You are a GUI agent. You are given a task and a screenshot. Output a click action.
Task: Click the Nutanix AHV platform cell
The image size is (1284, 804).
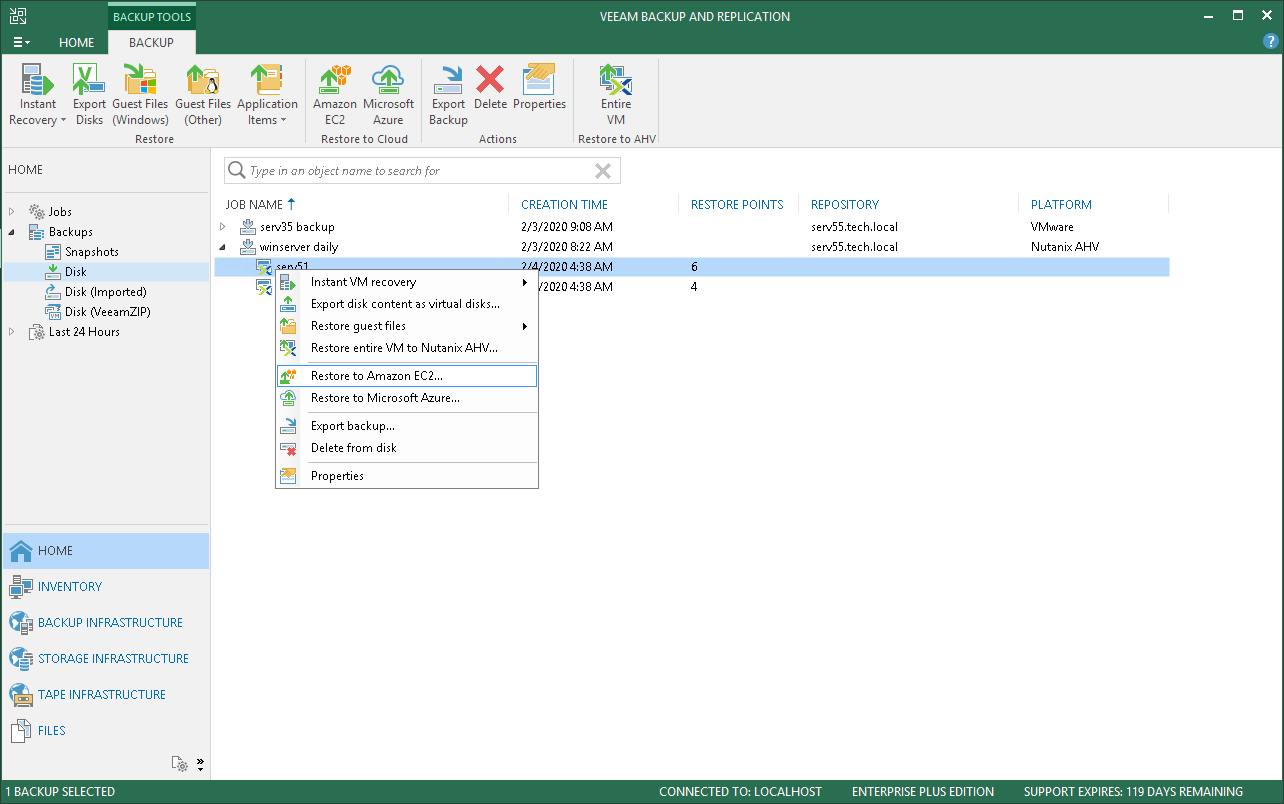click(x=1063, y=247)
